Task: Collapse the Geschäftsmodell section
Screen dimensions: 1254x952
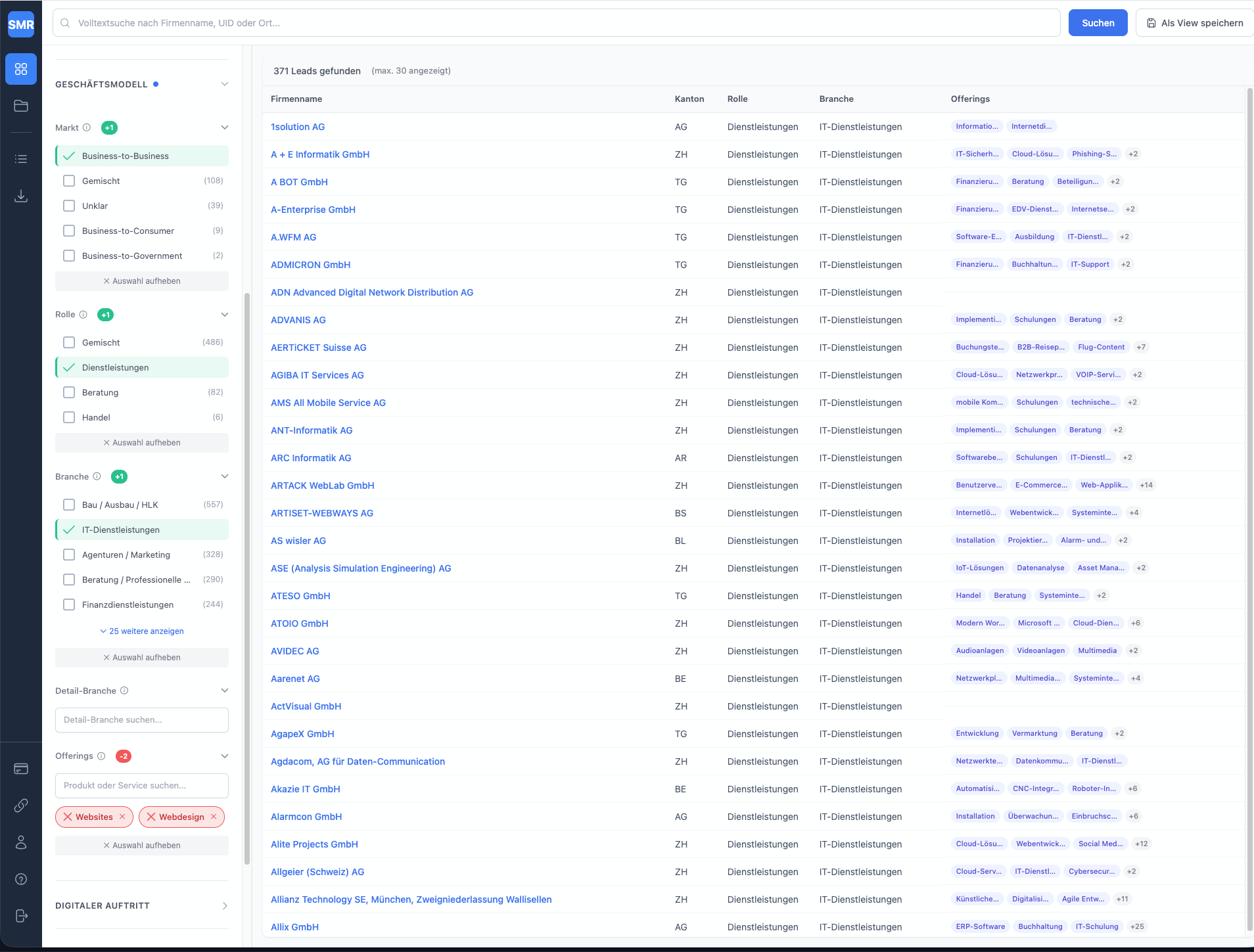Action: coord(225,84)
